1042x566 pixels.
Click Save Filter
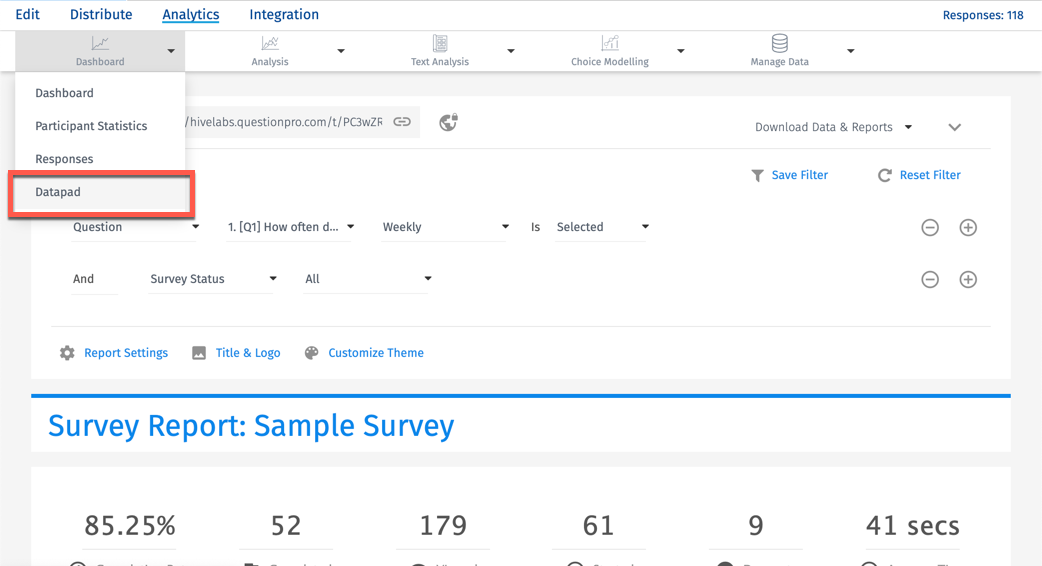click(x=790, y=175)
